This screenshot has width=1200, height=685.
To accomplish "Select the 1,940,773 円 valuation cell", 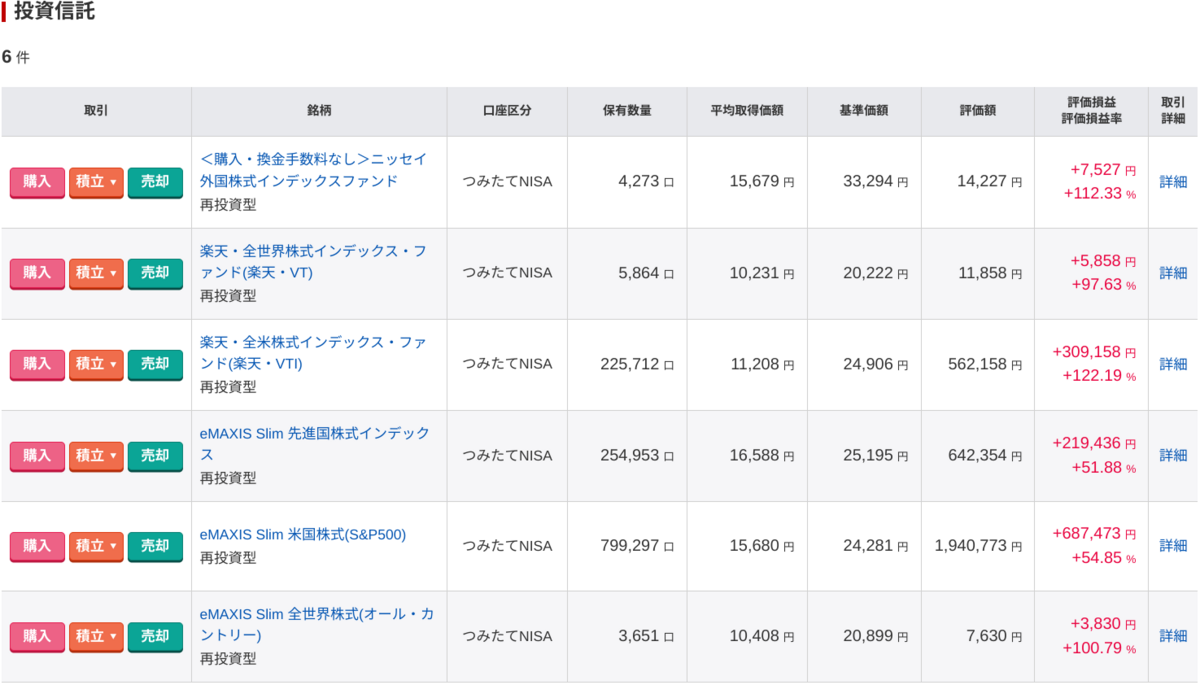I will [x=978, y=546].
